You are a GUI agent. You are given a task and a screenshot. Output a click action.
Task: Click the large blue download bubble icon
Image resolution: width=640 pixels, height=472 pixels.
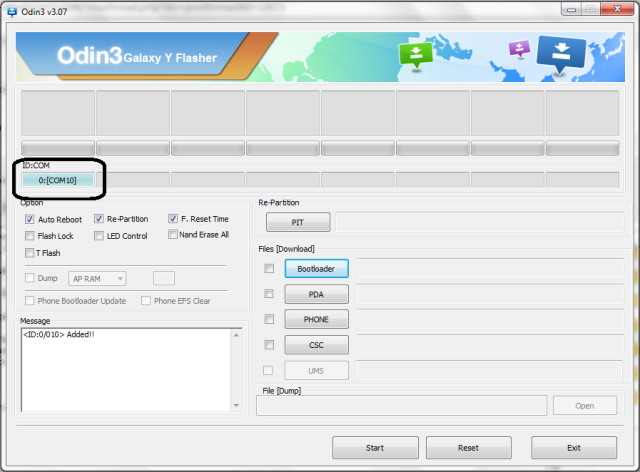click(561, 55)
